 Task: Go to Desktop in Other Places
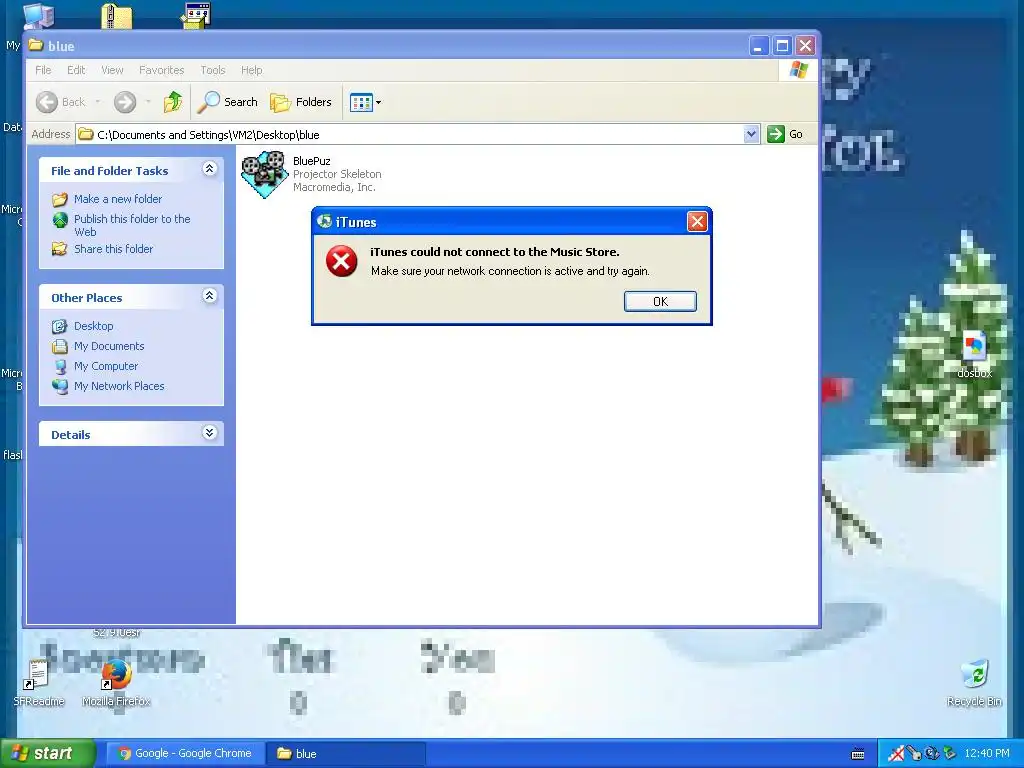(x=93, y=326)
